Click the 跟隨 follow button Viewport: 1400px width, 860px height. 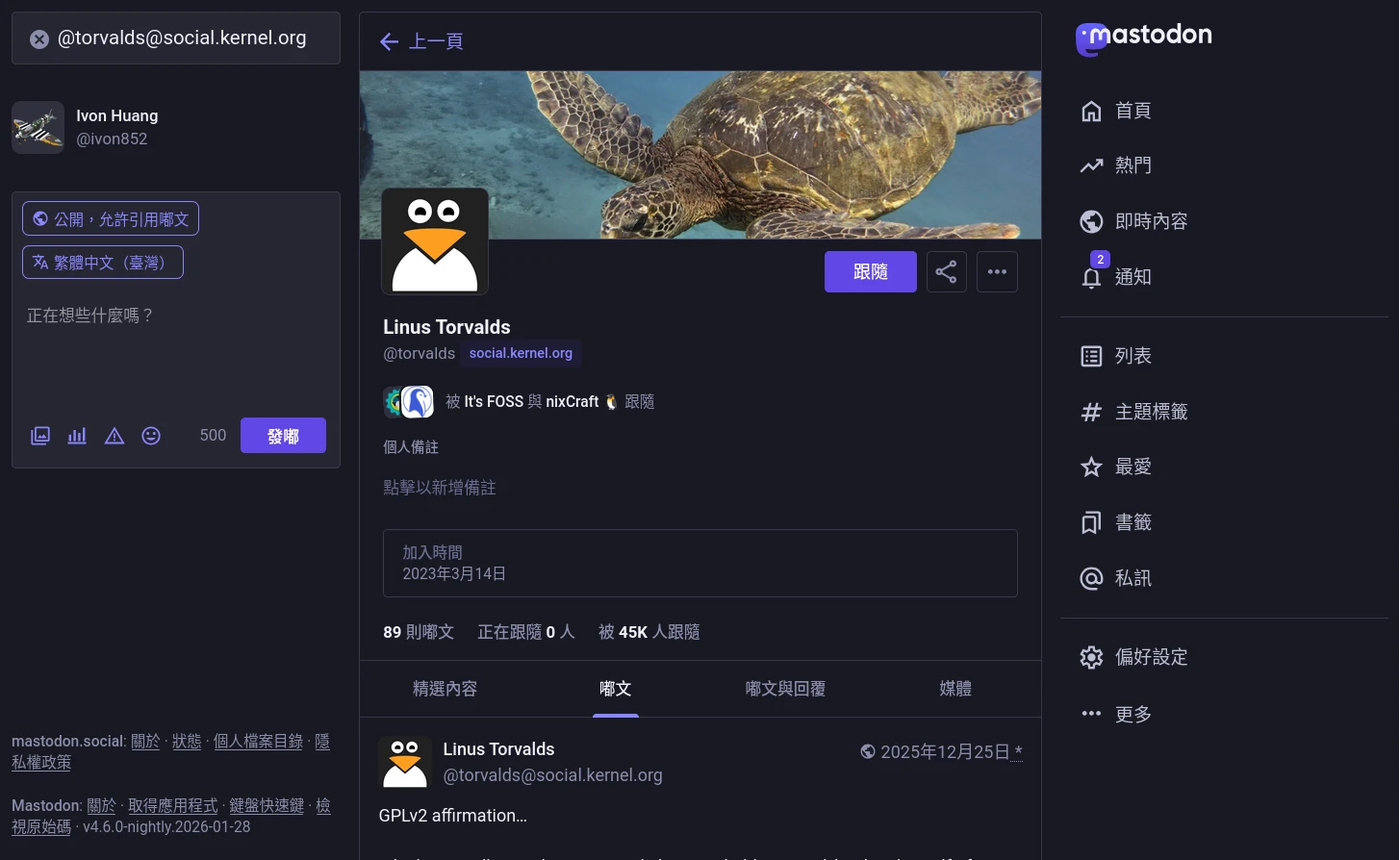pos(870,272)
